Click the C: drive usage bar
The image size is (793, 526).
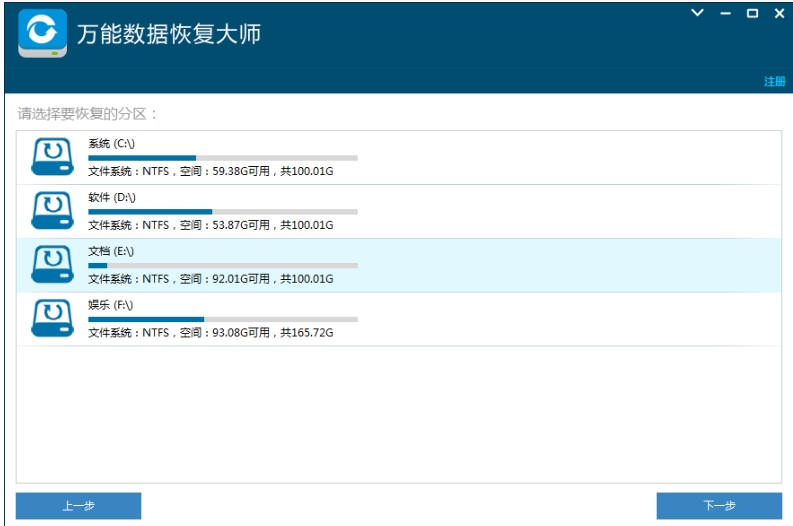tap(223, 158)
